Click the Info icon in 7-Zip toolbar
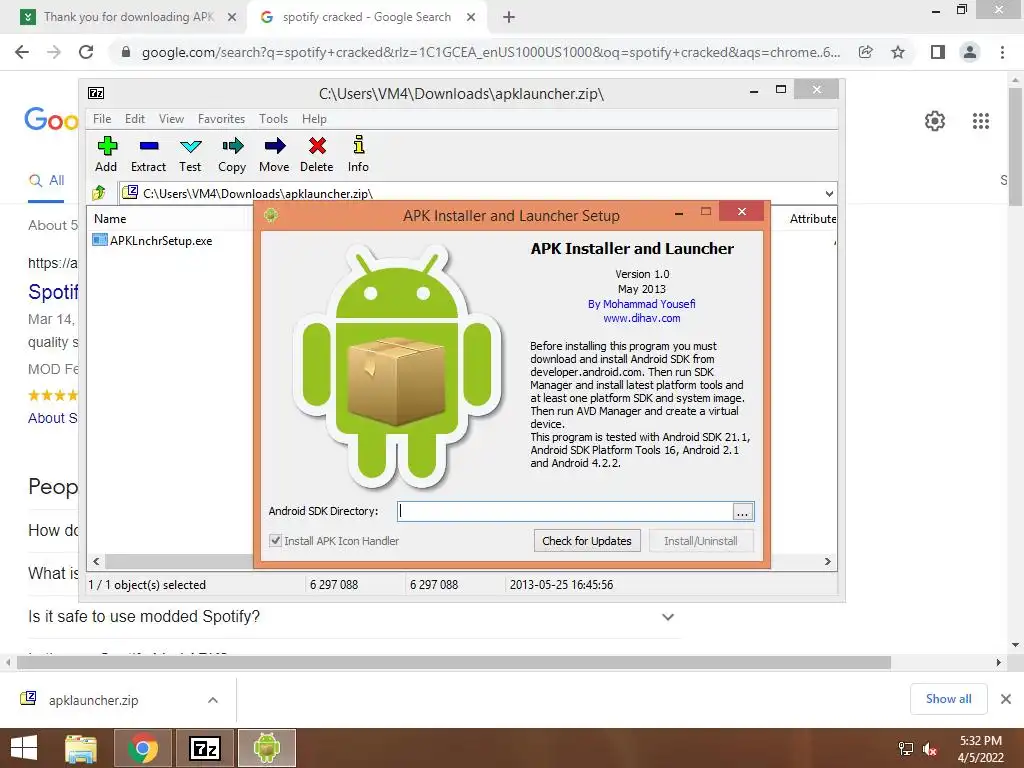The image size is (1024, 768). [x=359, y=144]
